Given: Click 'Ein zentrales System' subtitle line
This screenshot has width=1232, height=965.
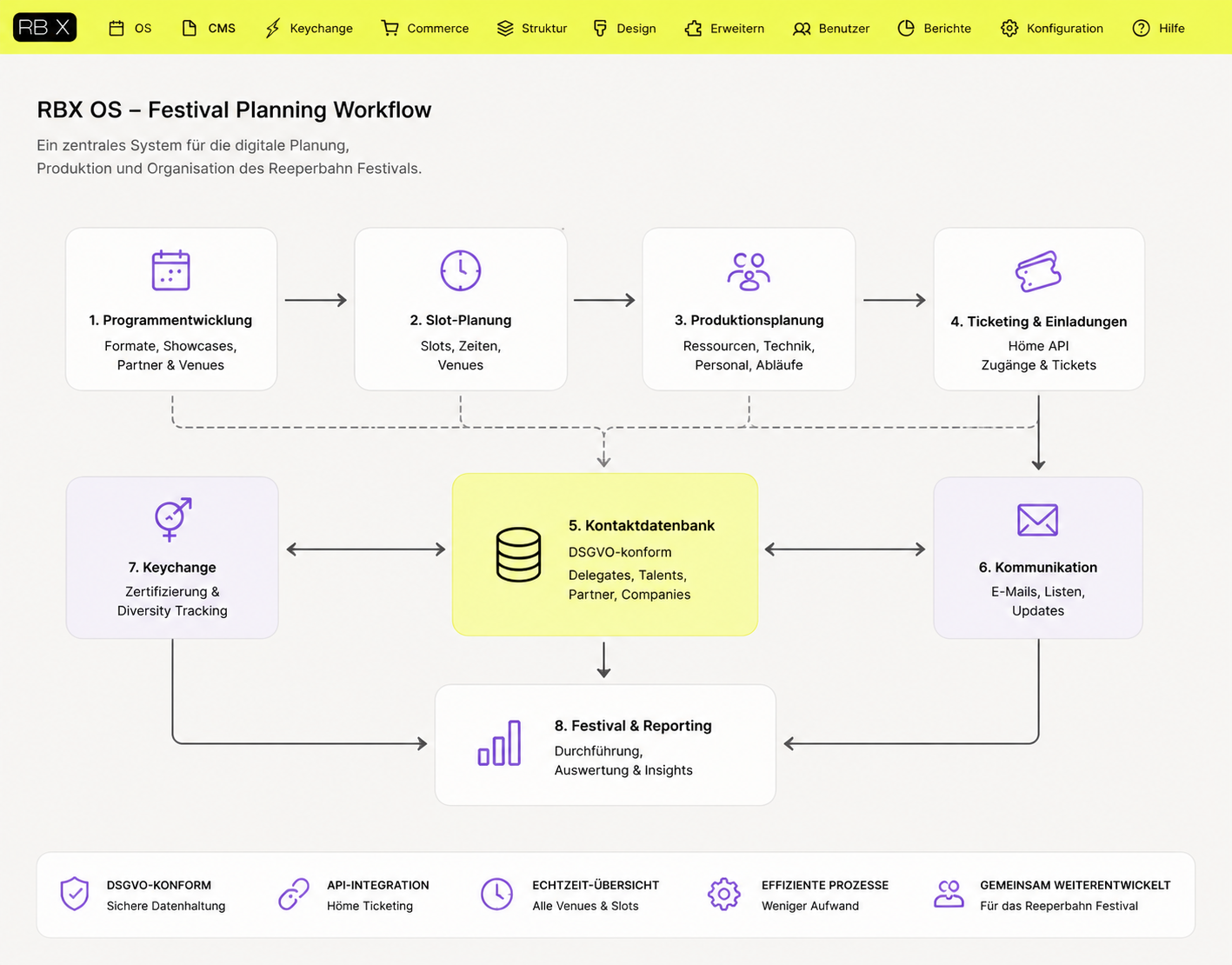Looking at the screenshot, I should (193, 145).
